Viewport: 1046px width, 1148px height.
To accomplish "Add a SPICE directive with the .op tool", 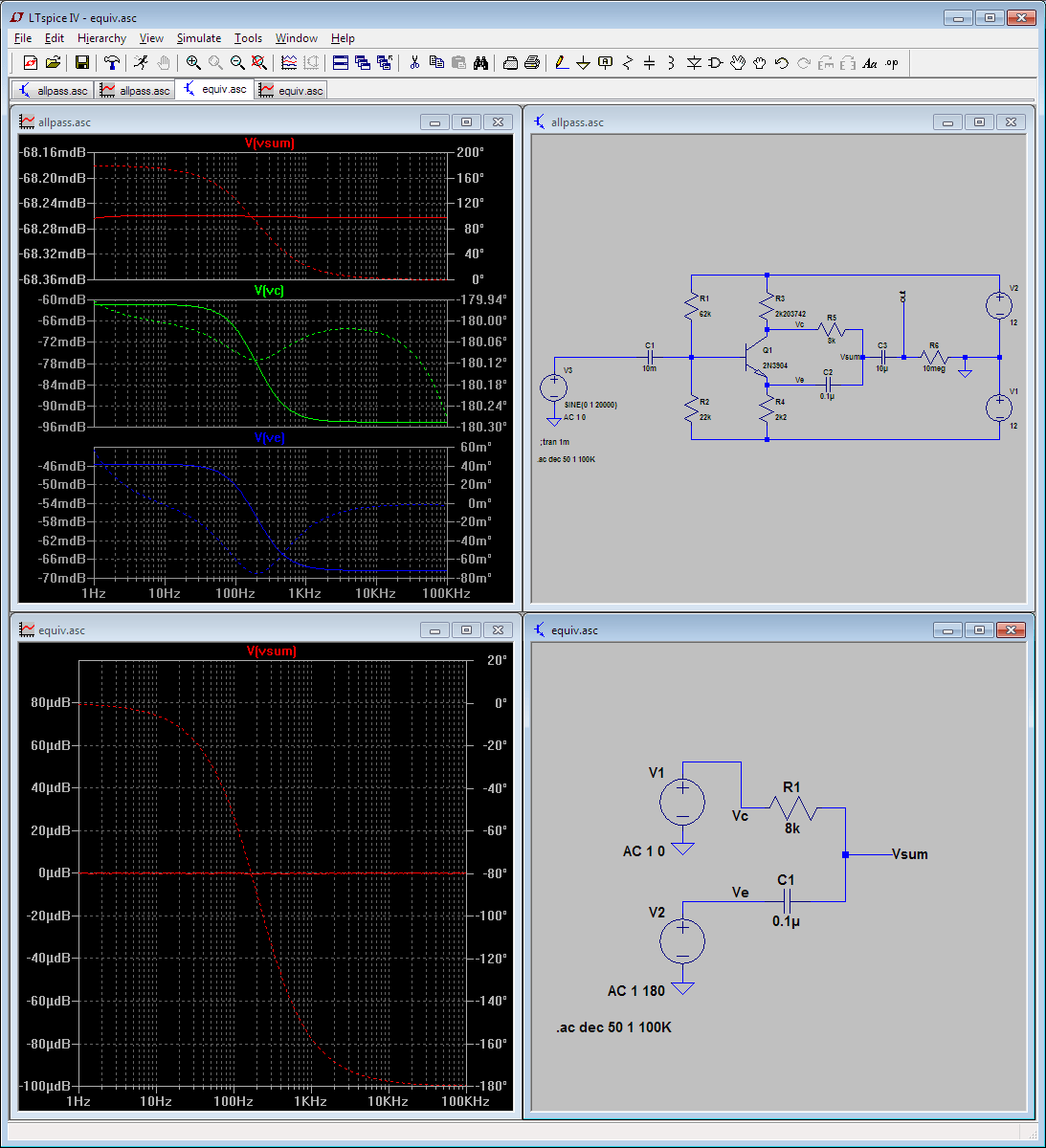I will [892, 63].
